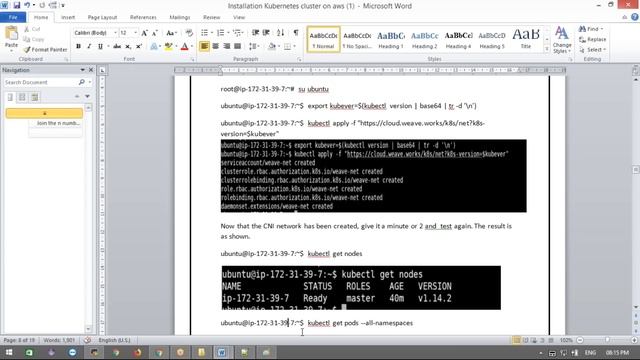Viewport: 640px width, 360px height.
Task: Apply No Spacing style
Action: [357, 40]
